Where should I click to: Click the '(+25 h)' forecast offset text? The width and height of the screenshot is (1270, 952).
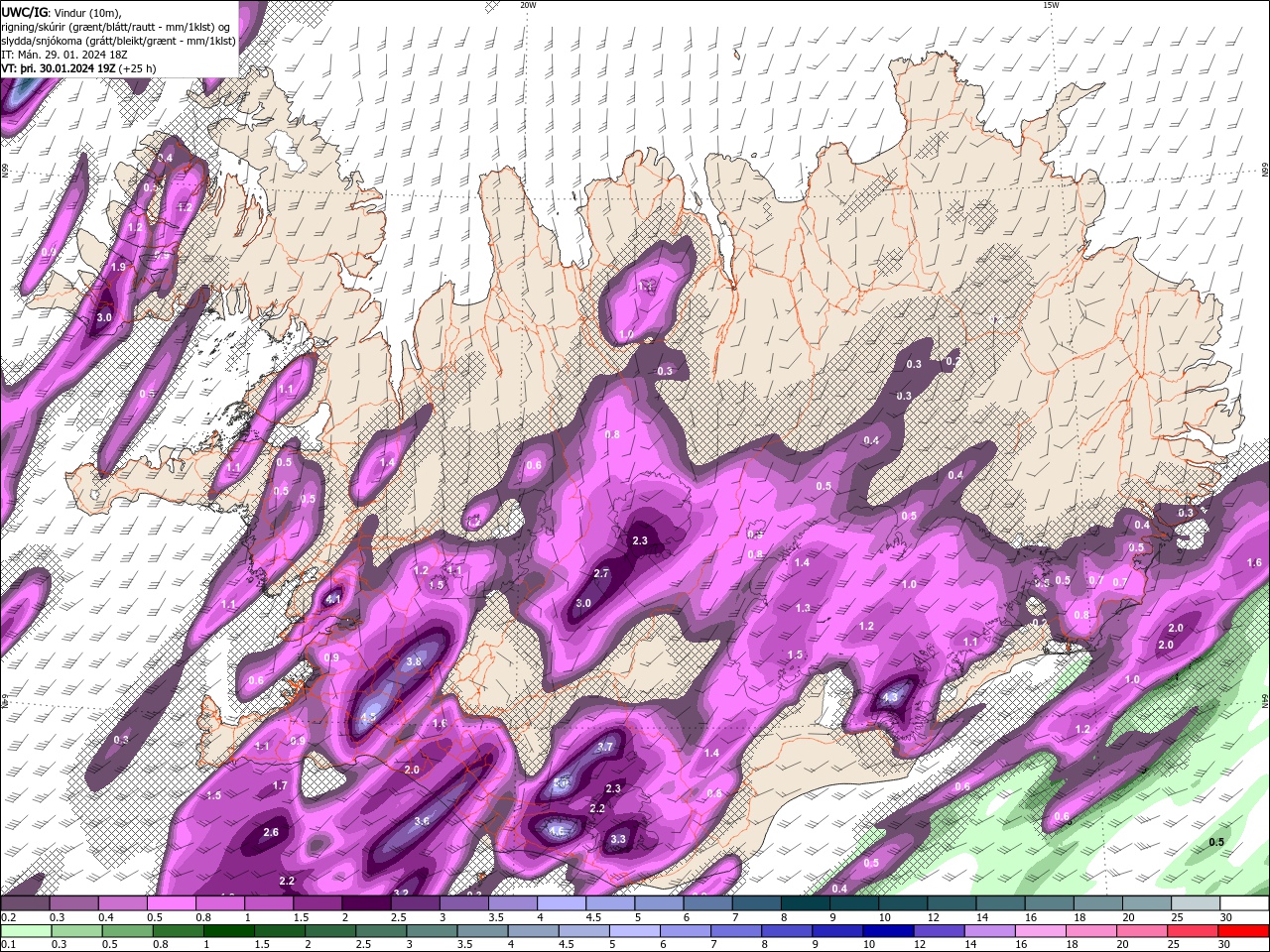pos(137,68)
